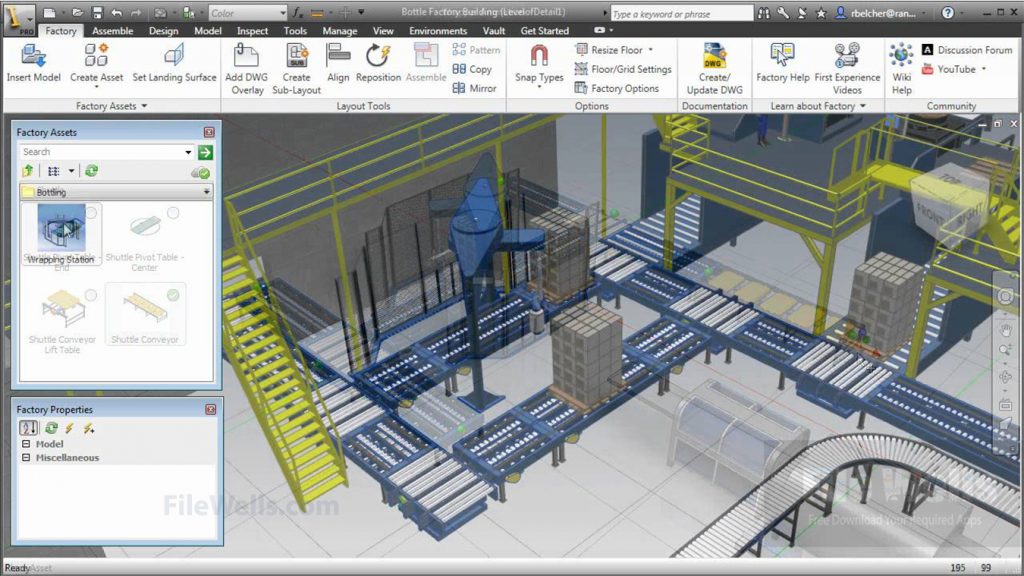Click the keyword search input field

[681, 13]
